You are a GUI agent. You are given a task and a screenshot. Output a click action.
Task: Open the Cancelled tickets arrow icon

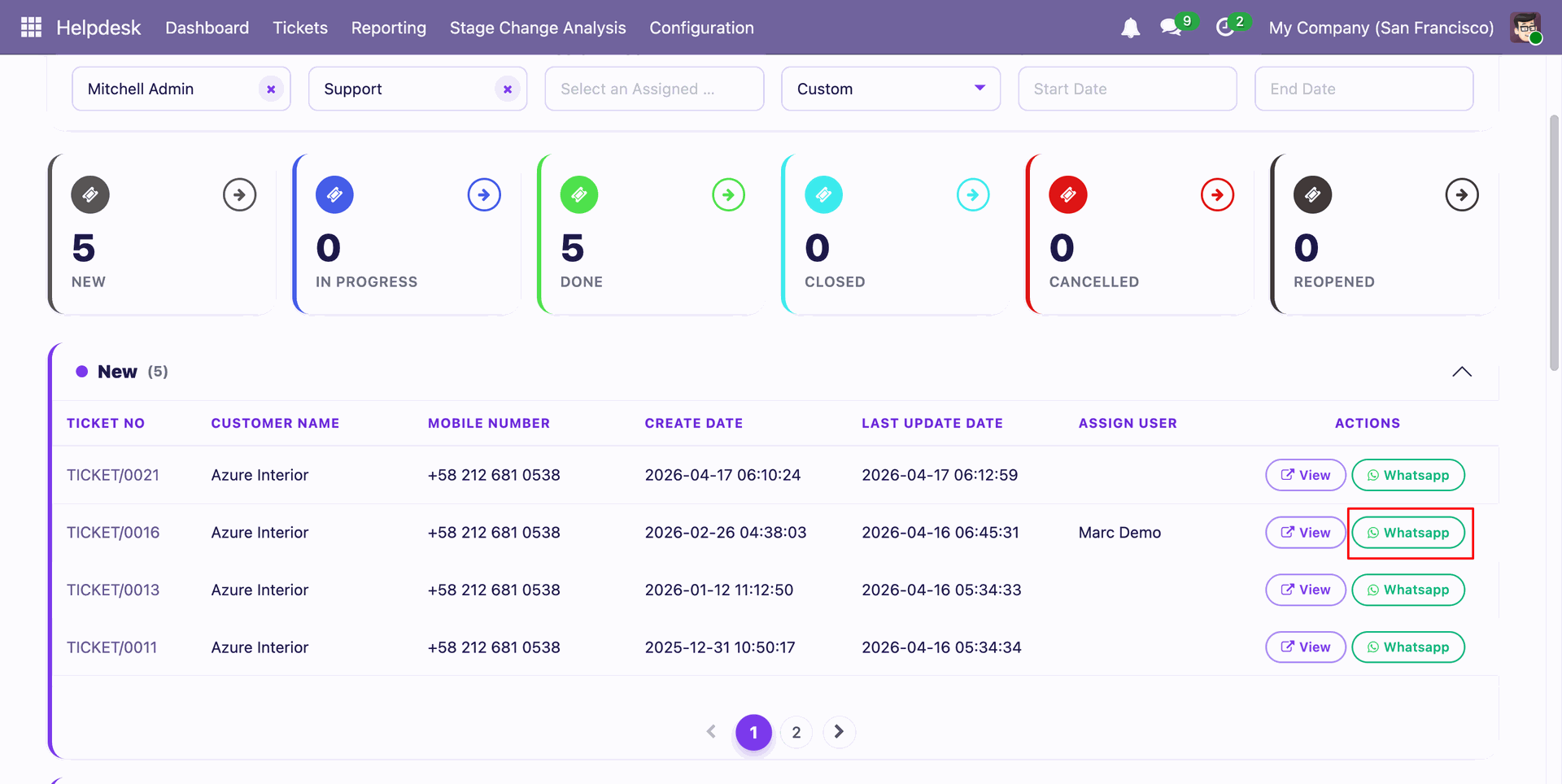[x=1217, y=195]
